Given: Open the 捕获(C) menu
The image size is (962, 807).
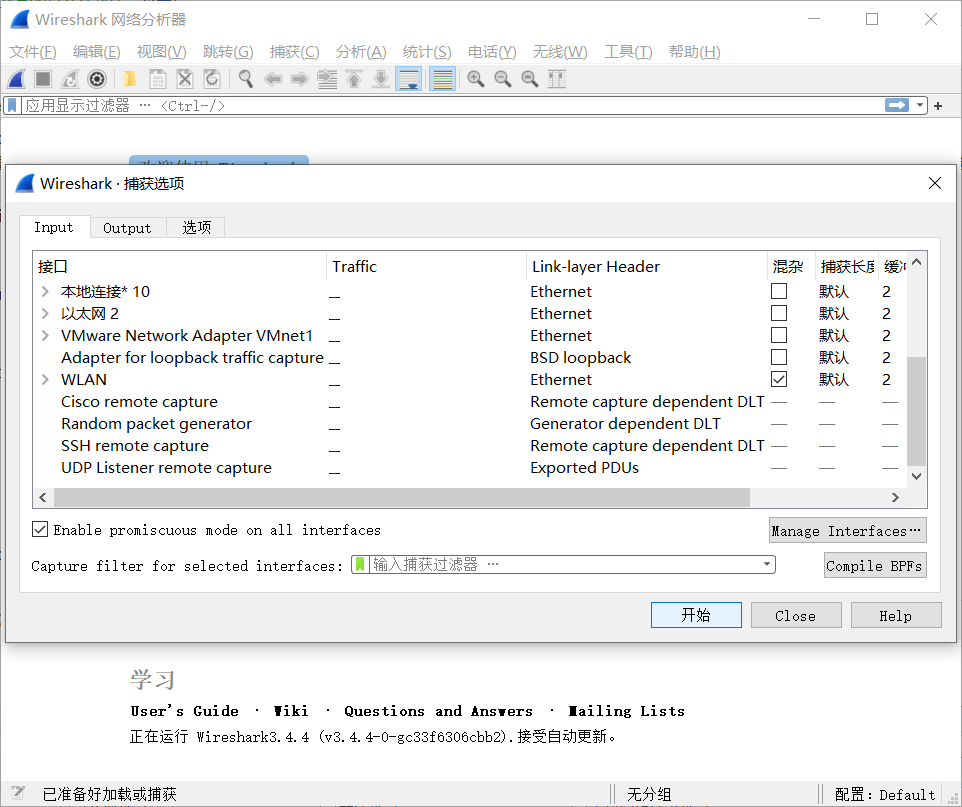Looking at the screenshot, I should coord(294,52).
